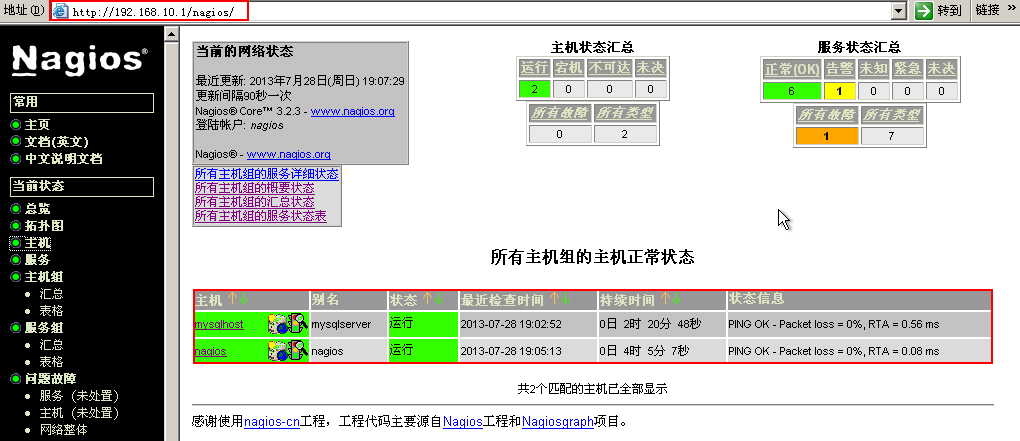The image size is (1020, 441).
Task: Click 紧急 header in service summary
Action: pos(907,70)
